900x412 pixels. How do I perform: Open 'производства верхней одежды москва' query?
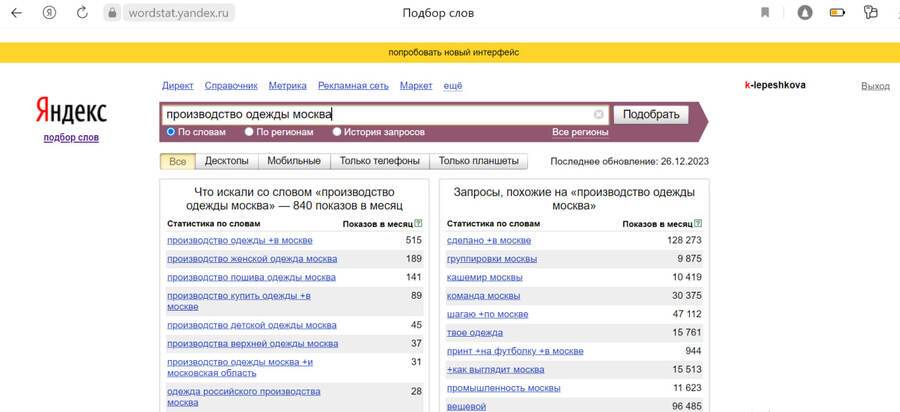253,344
